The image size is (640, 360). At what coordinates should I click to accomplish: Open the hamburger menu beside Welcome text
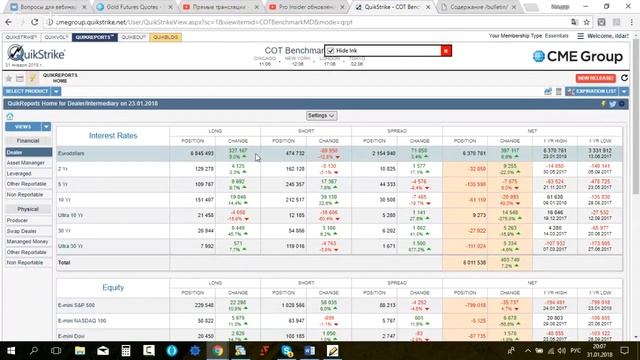pos(580,36)
